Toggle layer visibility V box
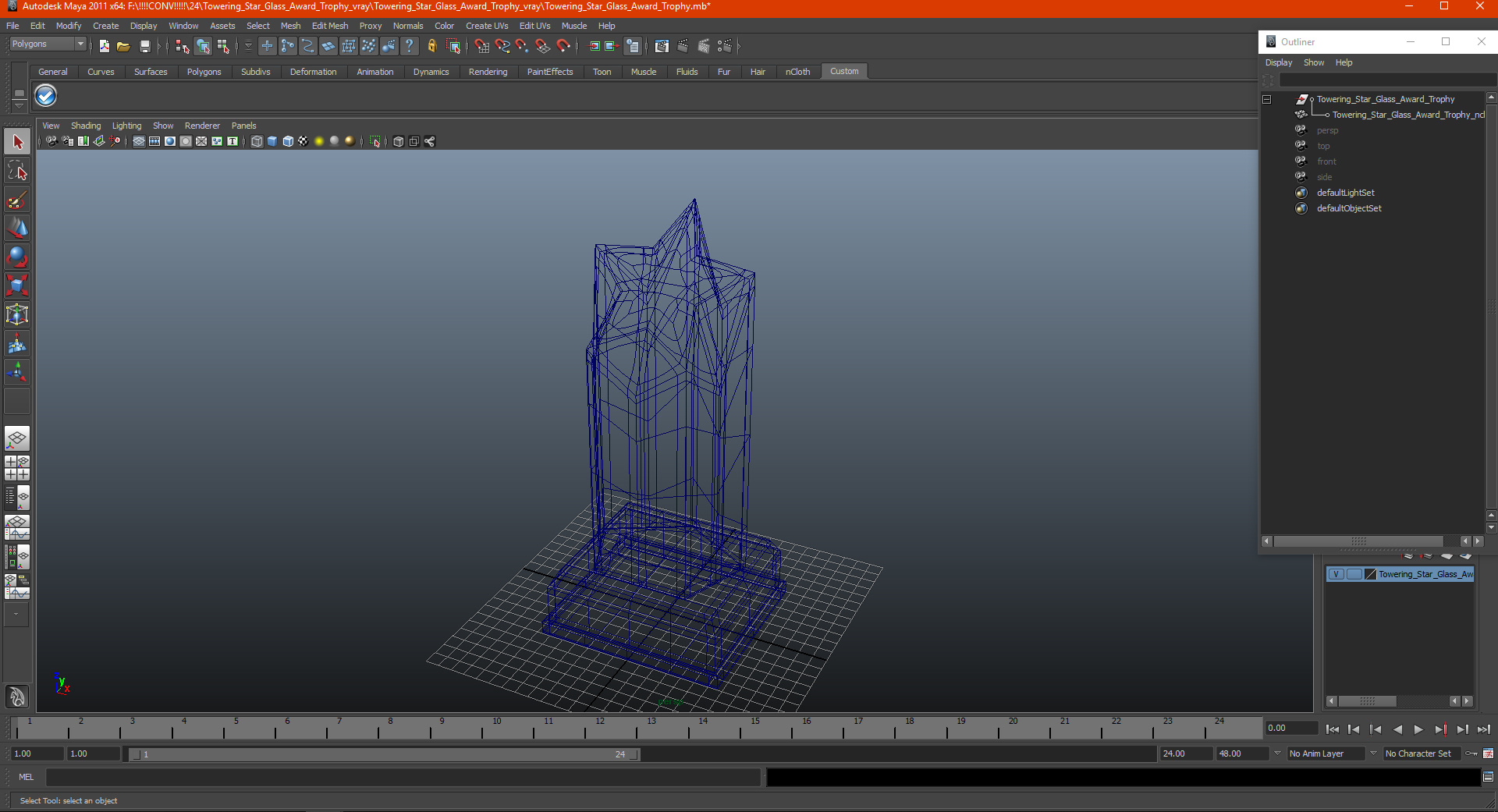This screenshot has width=1498, height=812. coord(1336,574)
